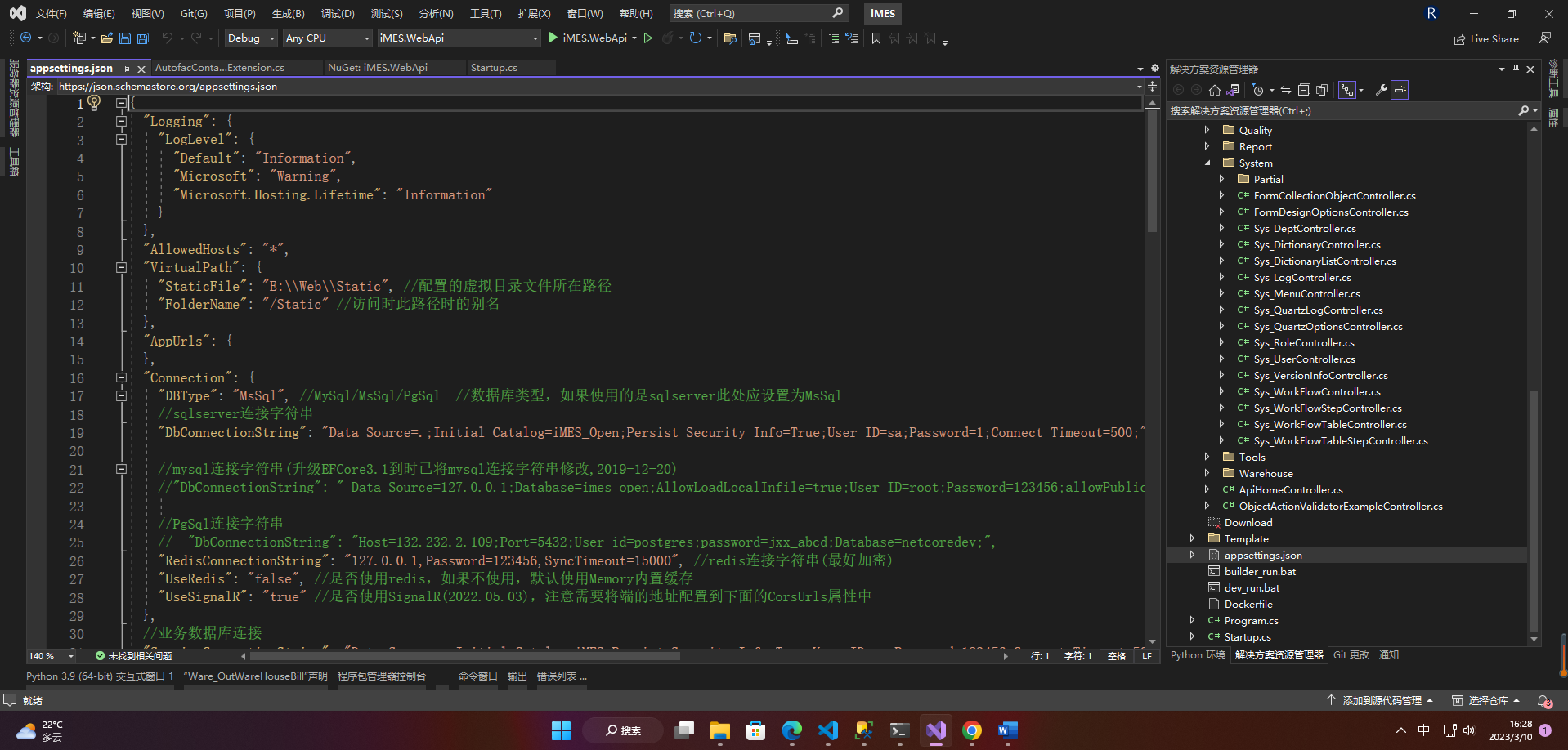Screen dimensions: 1568x750
Task: Toggle the file nesting view icon
Action: 1347,90
